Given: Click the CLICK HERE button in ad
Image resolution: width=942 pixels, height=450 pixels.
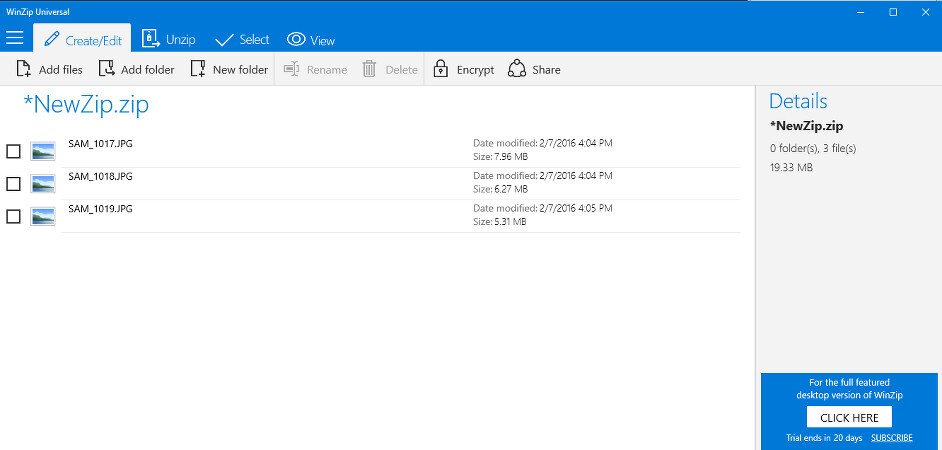Looking at the screenshot, I should (849, 418).
